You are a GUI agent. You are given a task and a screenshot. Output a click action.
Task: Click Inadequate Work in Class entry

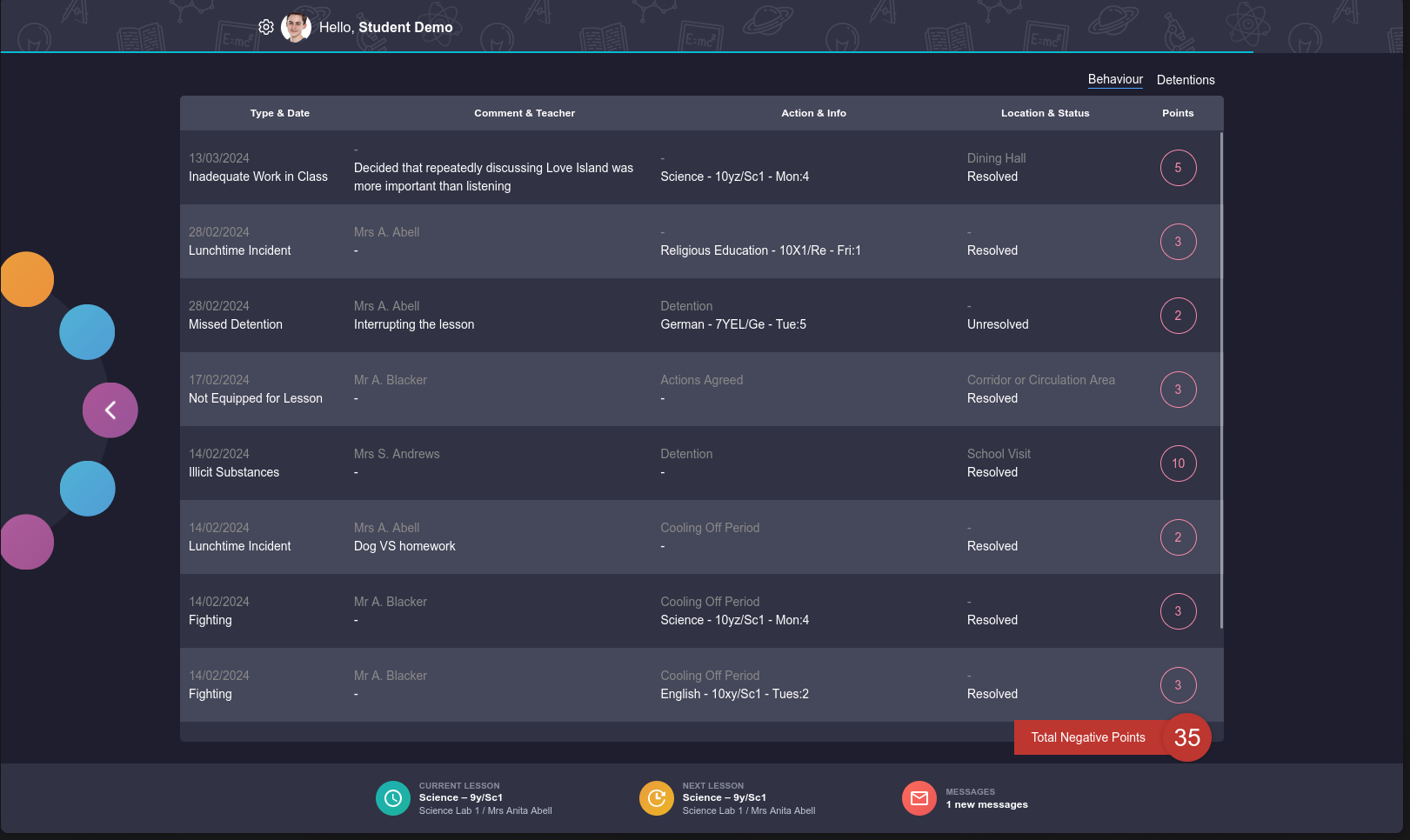pyautogui.click(x=258, y=177)
